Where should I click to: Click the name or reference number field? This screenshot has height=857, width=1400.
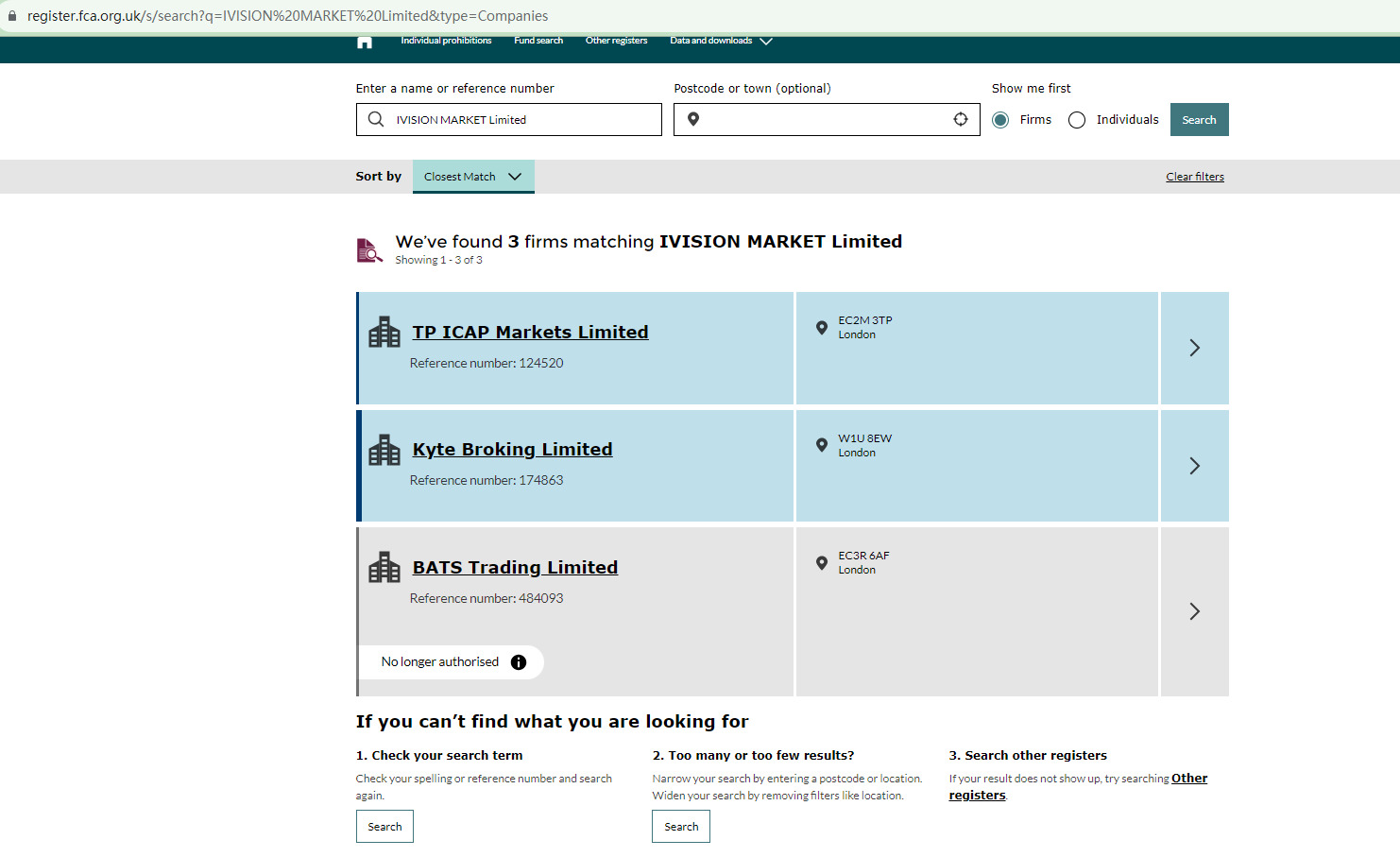pos(524,120)
